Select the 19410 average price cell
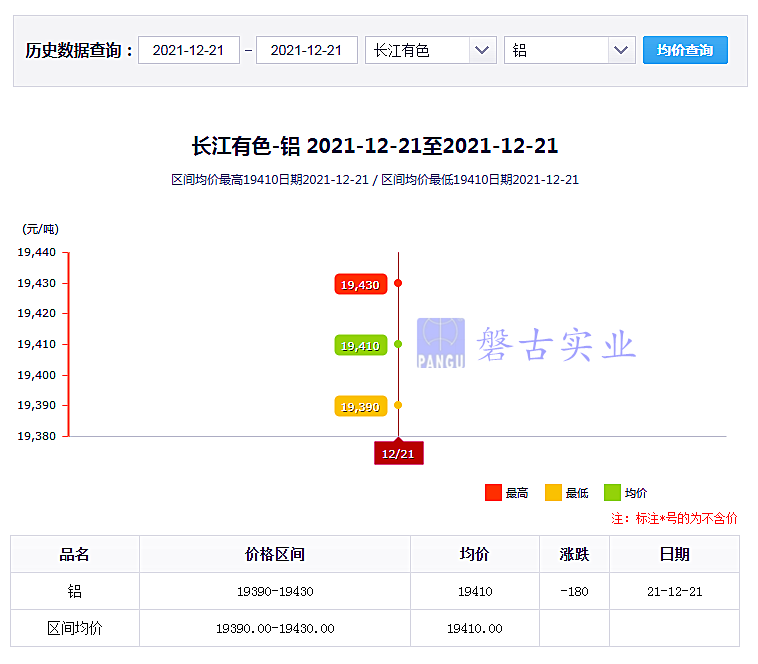The image size is (758, 664). pos(475,592)
